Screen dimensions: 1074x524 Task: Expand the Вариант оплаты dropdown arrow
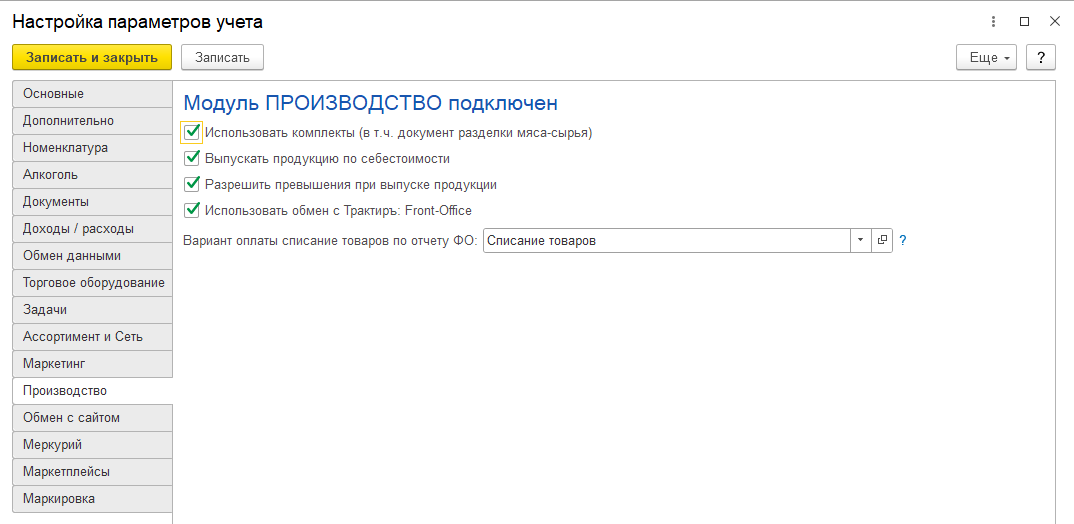coord(860,241)
